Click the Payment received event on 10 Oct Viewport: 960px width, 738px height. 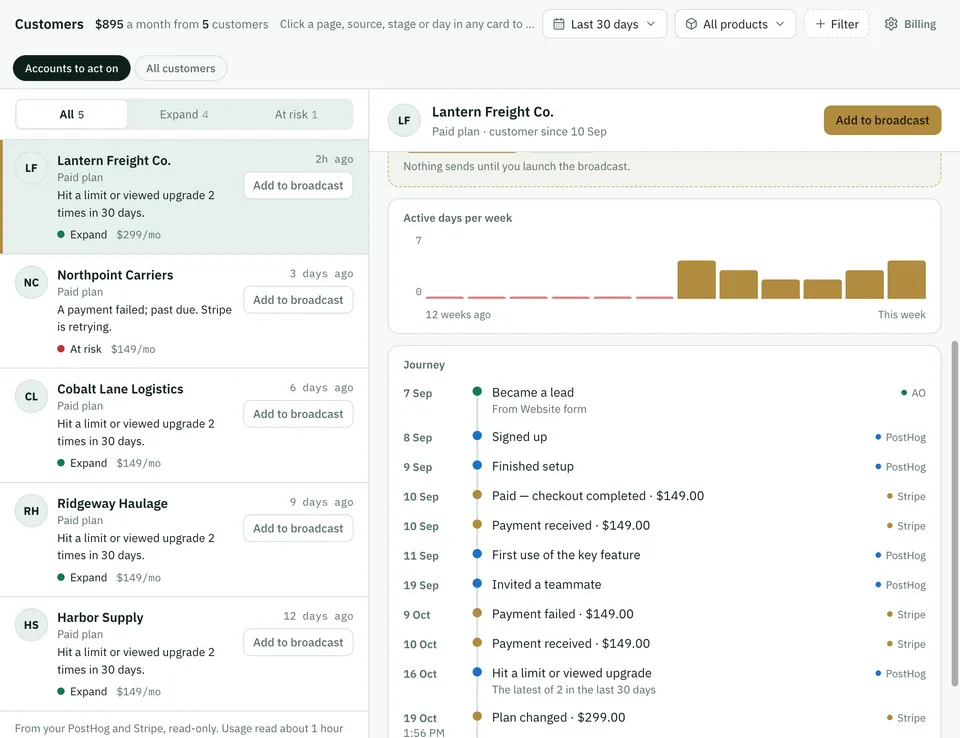tap(571, 644)
